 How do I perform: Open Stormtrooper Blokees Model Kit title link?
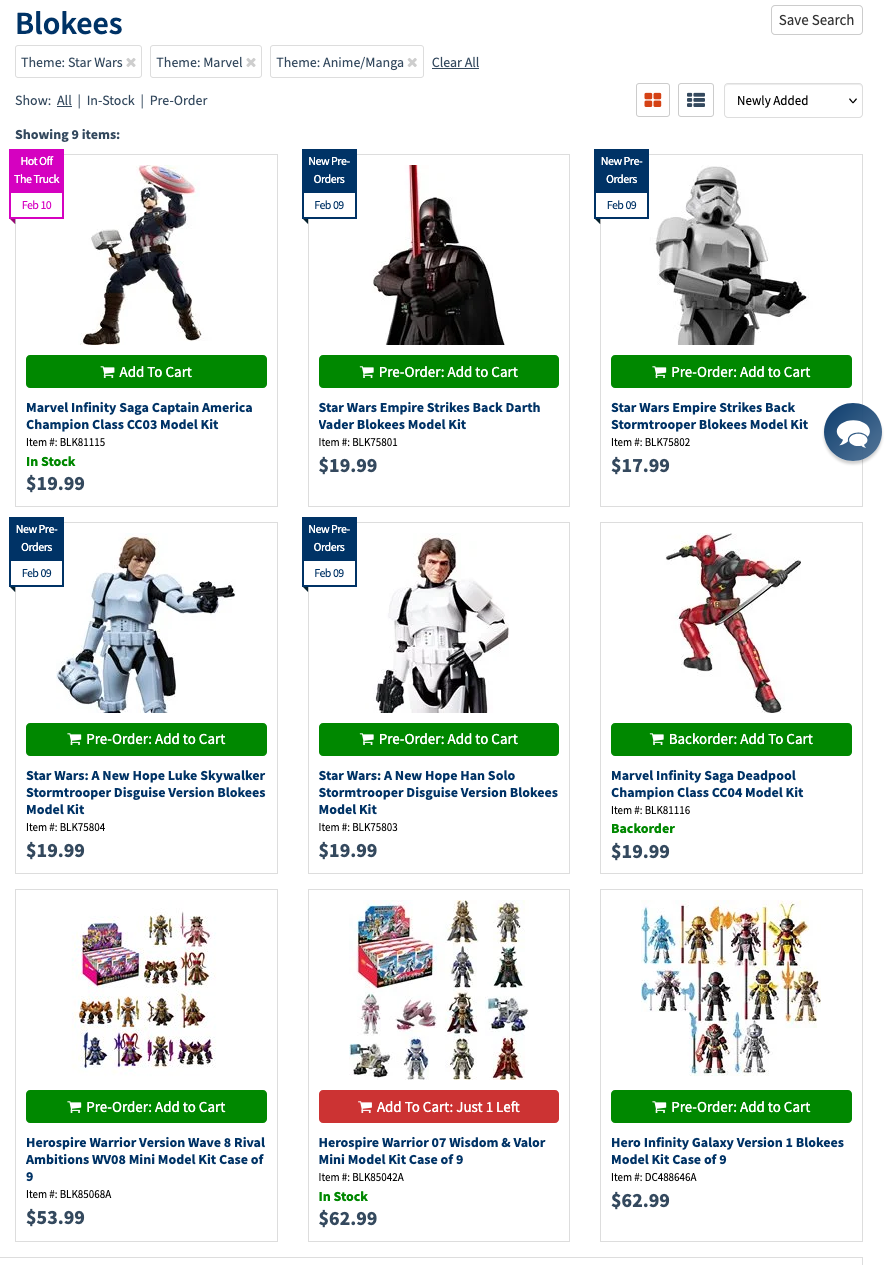pyautogui.click(x=709, y=416)
